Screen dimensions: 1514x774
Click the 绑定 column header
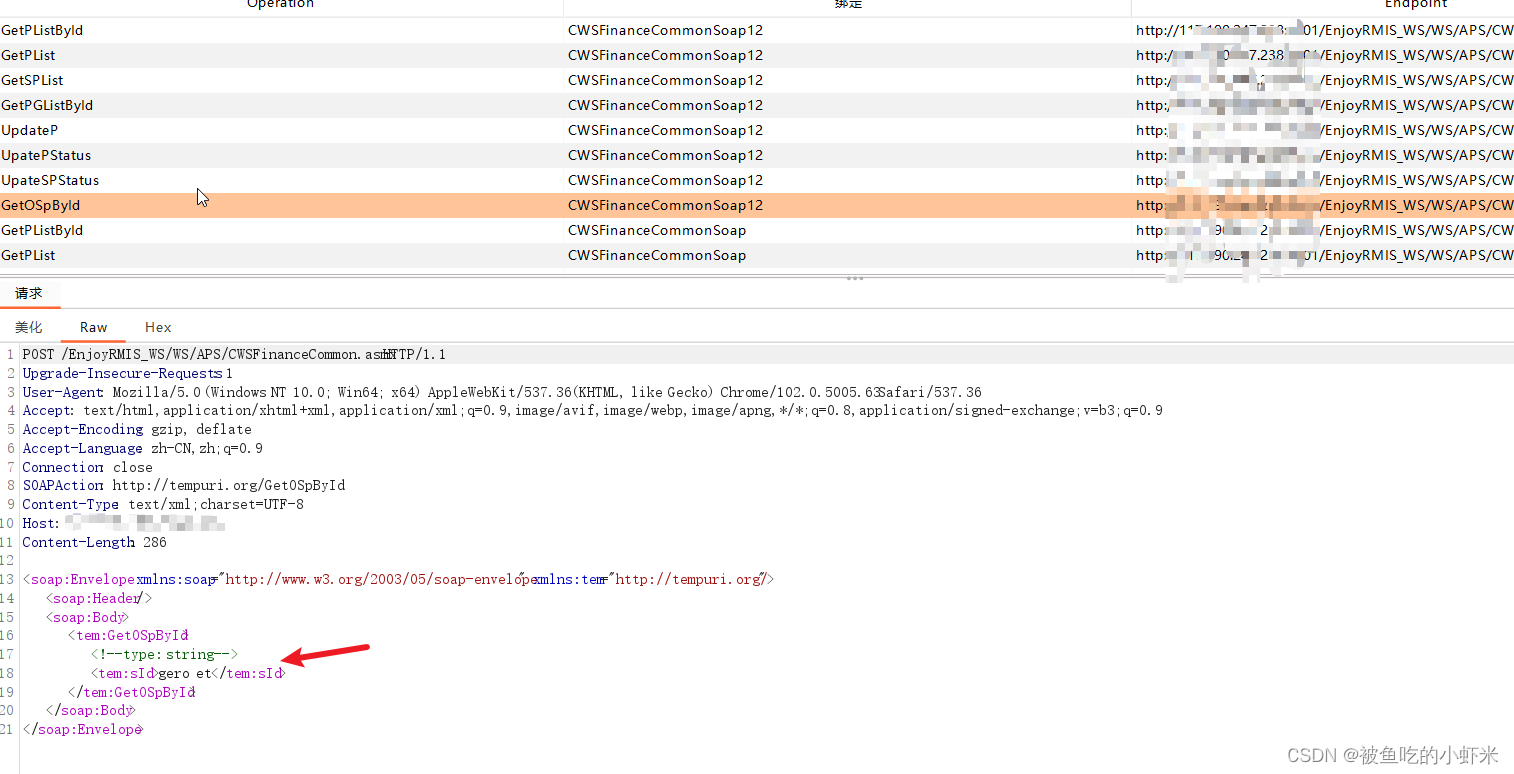(x=848, y=5)
